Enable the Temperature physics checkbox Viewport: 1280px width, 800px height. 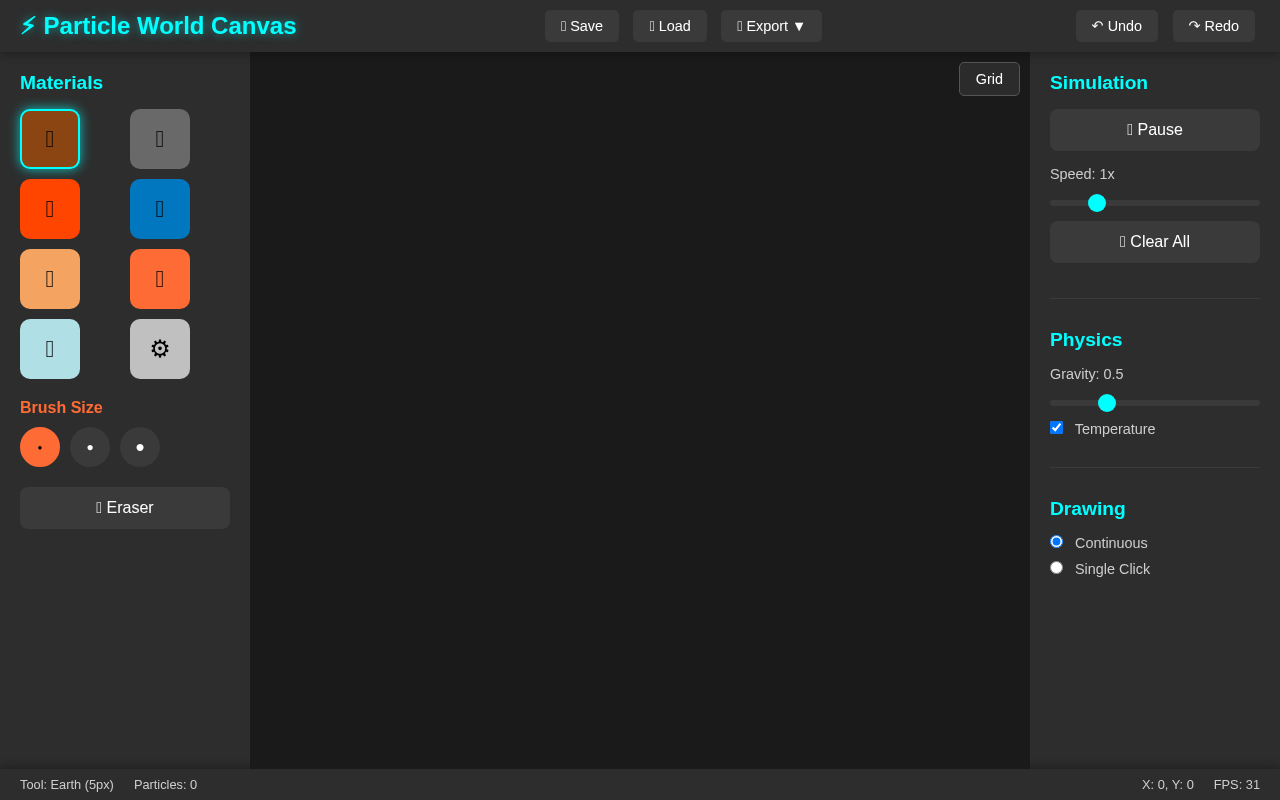(1056, 427)
